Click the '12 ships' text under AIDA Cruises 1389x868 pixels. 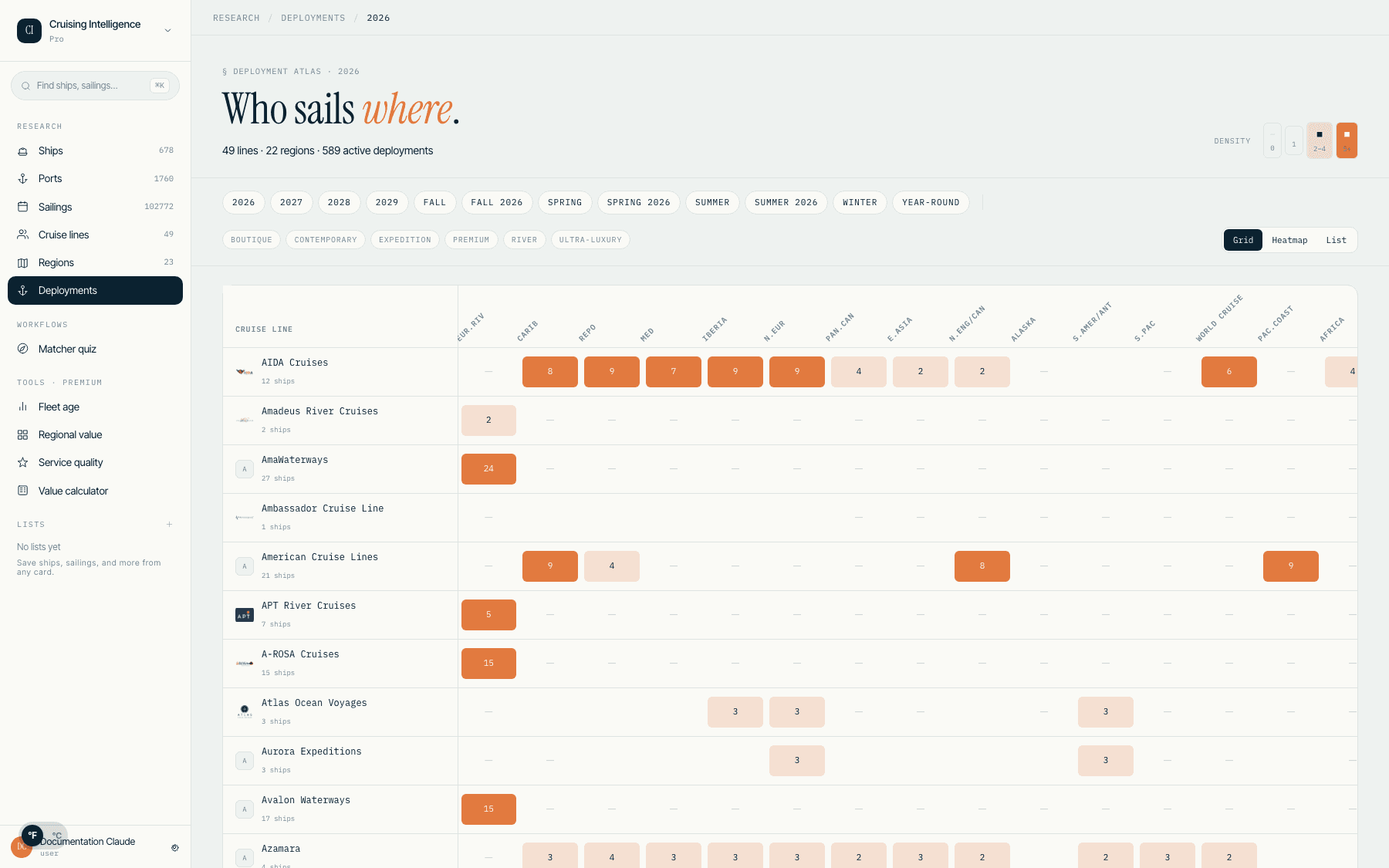point(278,382)
